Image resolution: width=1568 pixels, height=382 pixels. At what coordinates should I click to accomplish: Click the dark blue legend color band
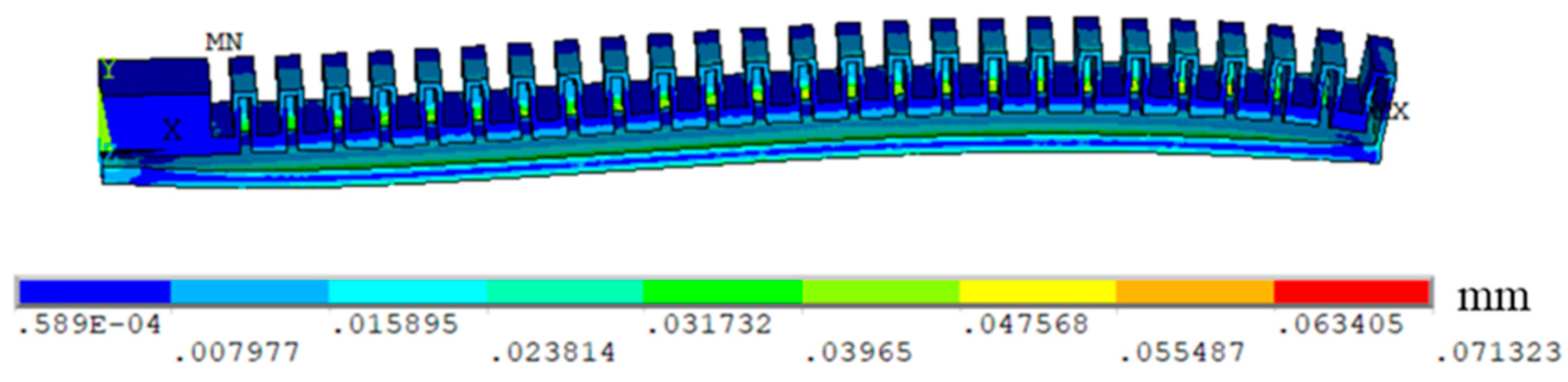(94, 292)
